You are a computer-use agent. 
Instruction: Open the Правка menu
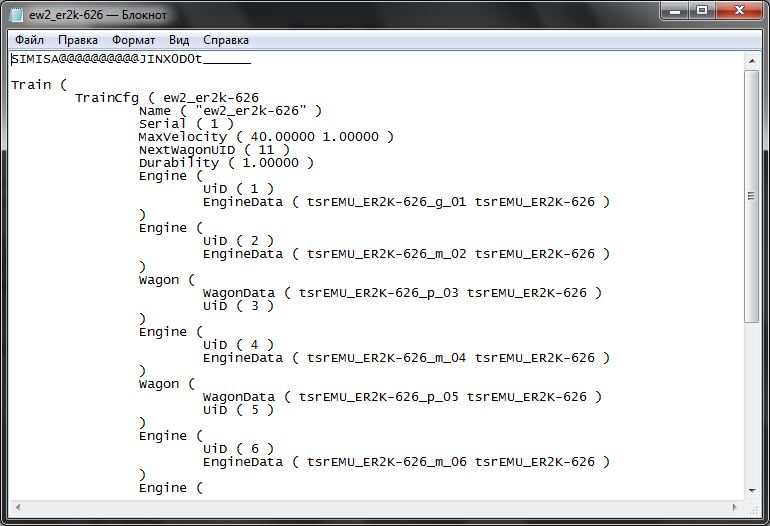78,40
